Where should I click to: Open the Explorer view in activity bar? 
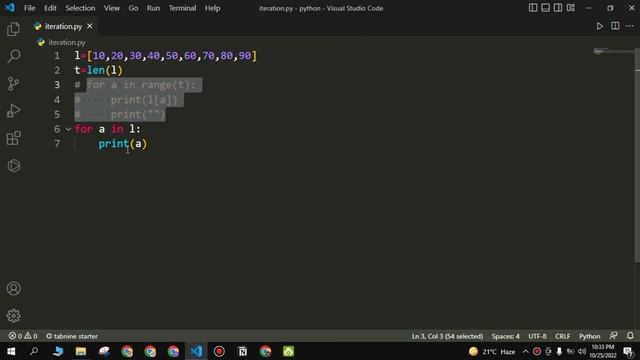tap(13, 29)
